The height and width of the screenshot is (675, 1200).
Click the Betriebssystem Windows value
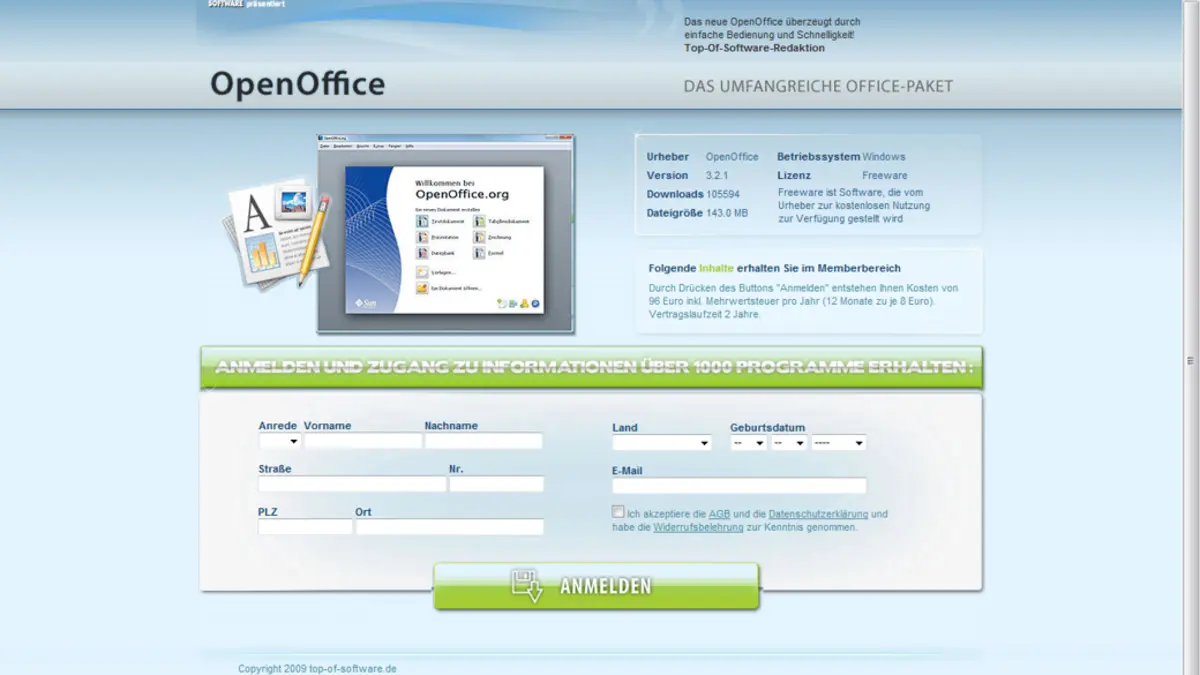coord(884,157)
